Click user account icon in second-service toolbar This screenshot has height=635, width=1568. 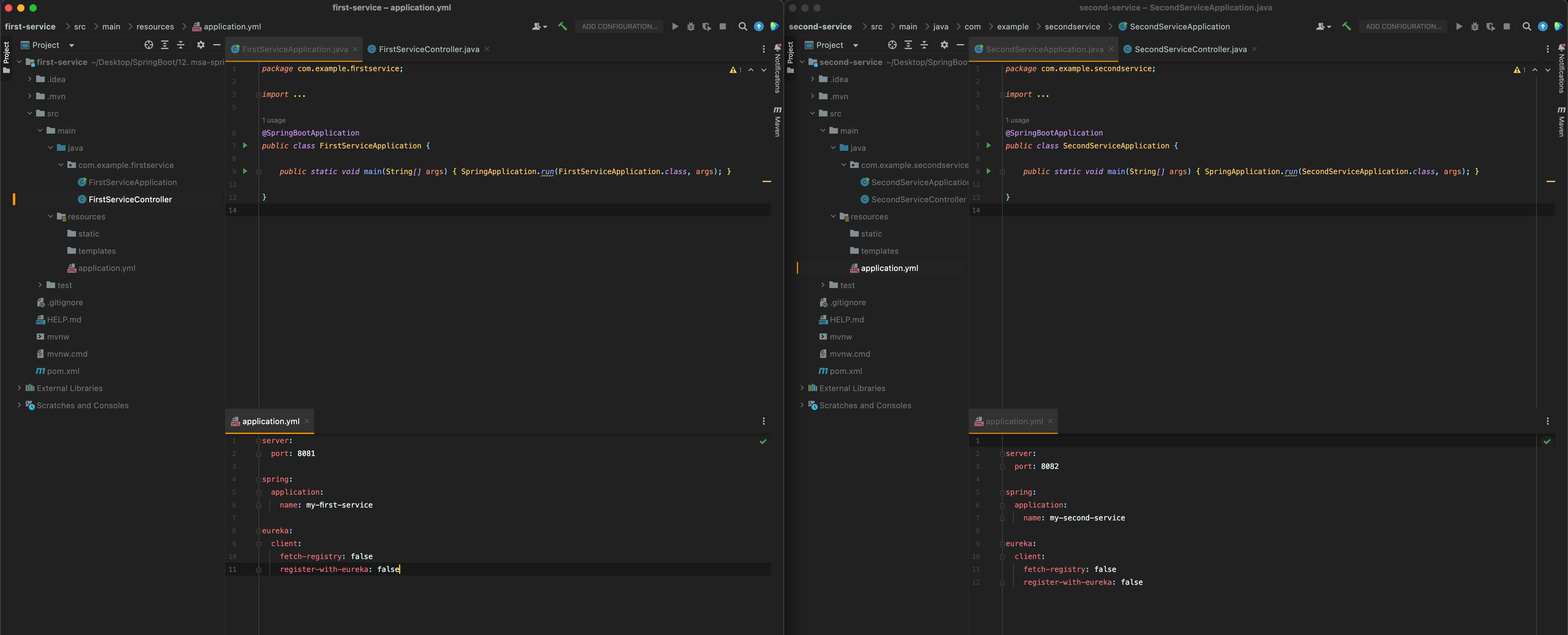tap(1323, 26)
